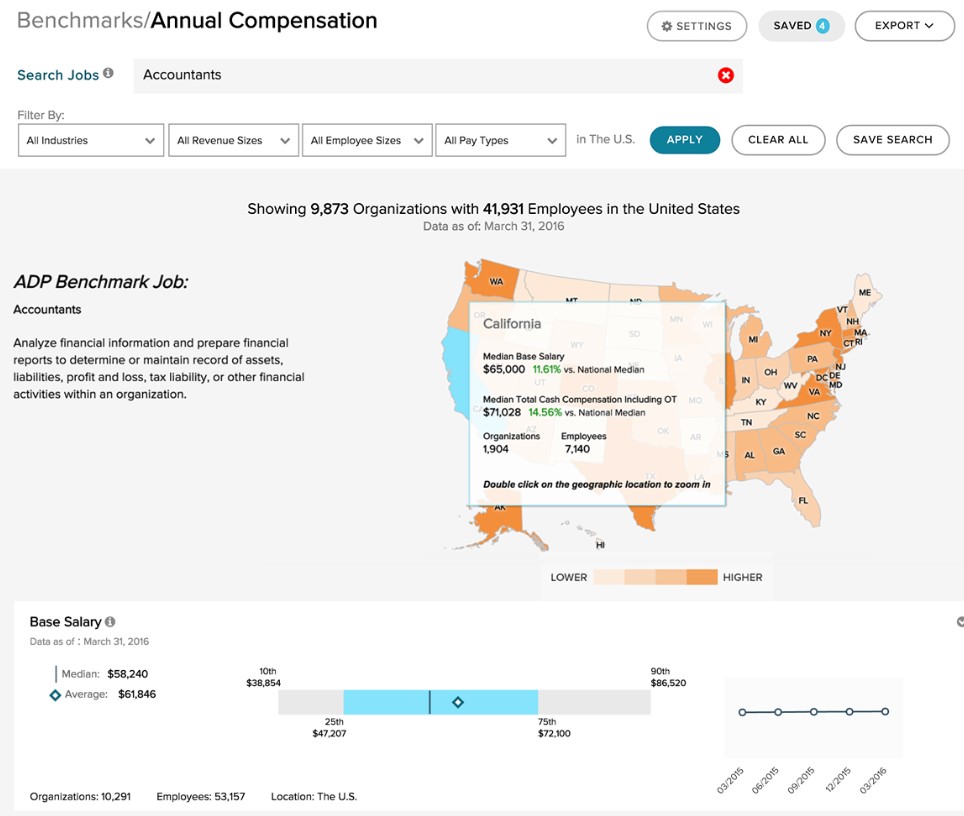Click info icon beside Search Jobs
Image resolution: width=964 pixels, height=816 pixels.
[108, 73]
